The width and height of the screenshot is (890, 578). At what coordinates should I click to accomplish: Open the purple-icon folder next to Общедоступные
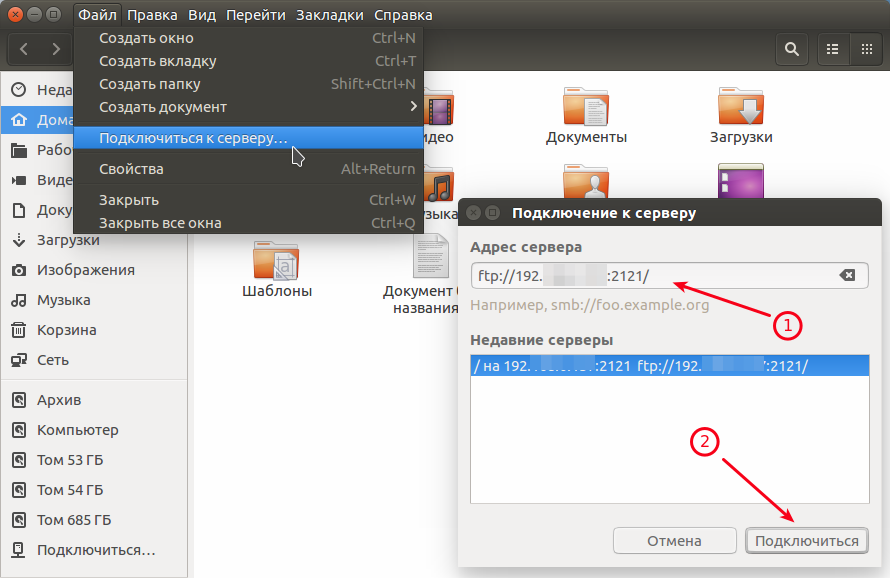tap(741, 181)
